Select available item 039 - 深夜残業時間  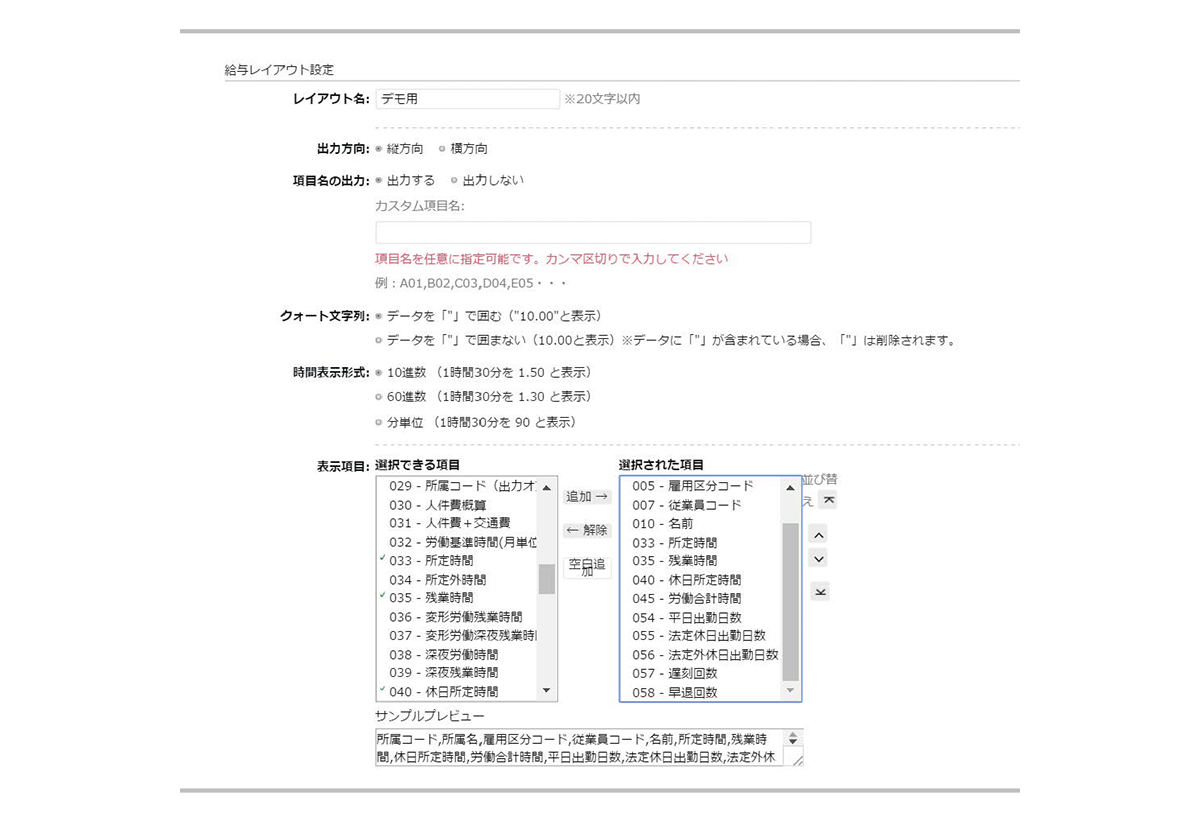458,673
